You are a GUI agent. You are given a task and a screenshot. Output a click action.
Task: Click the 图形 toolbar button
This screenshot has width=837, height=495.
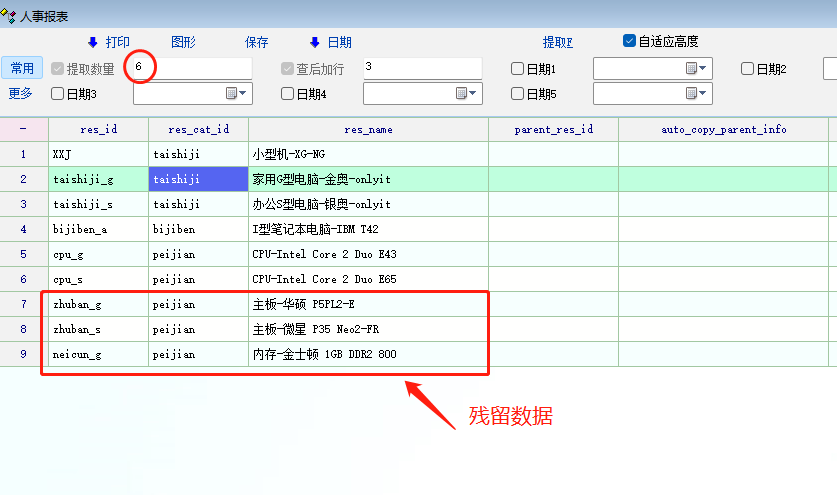tap(183, 42)
